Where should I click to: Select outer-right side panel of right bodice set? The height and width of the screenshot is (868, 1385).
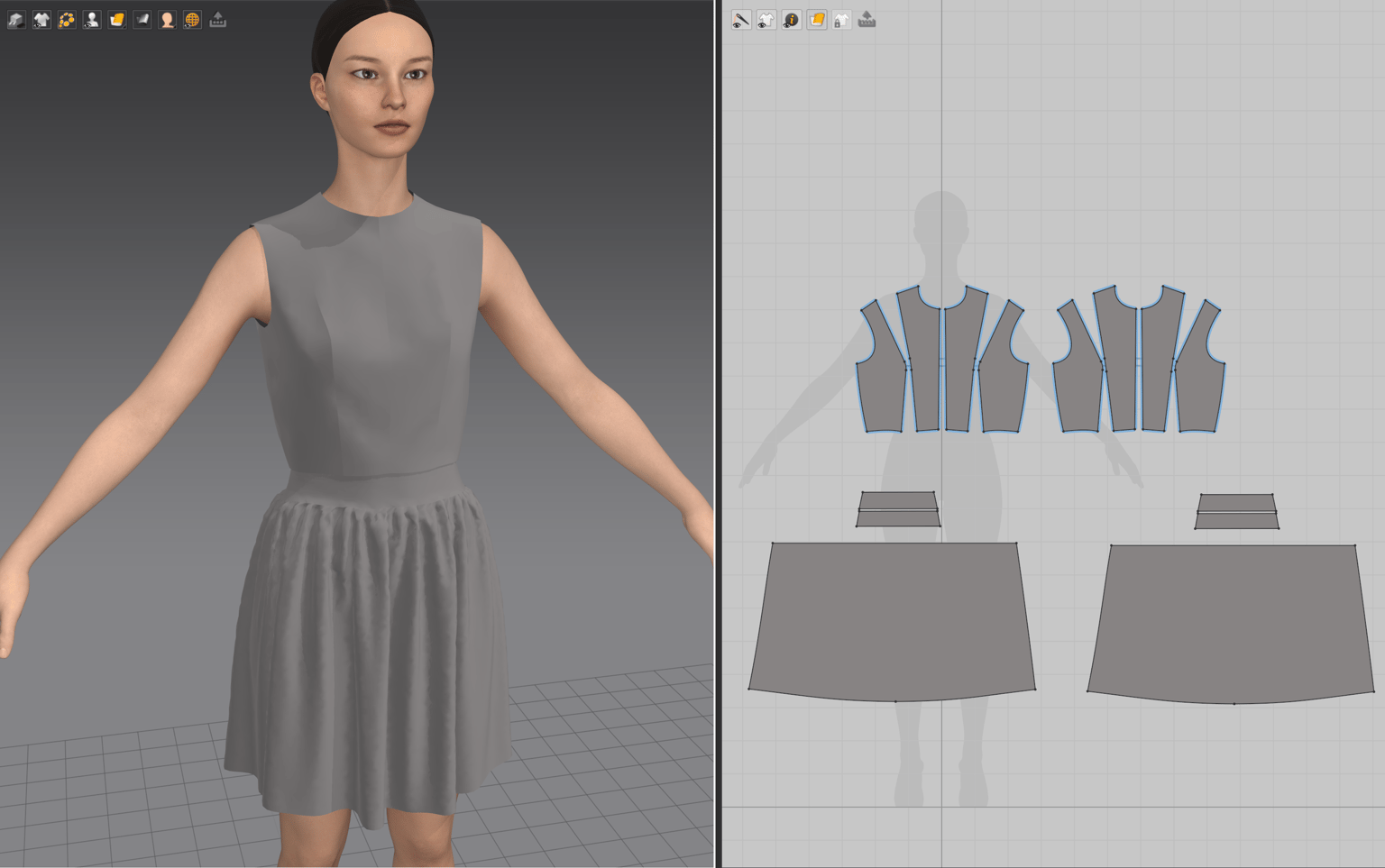pyautogui.click(x=1200, y=379)
